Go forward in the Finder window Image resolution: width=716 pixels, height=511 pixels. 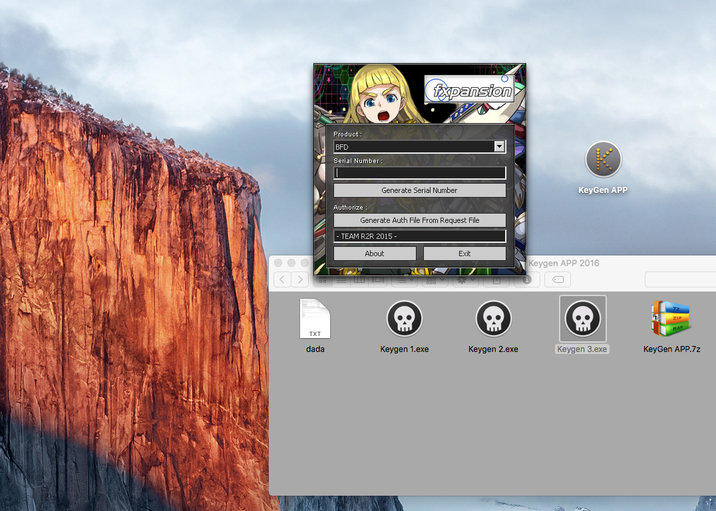click(300, 279)
